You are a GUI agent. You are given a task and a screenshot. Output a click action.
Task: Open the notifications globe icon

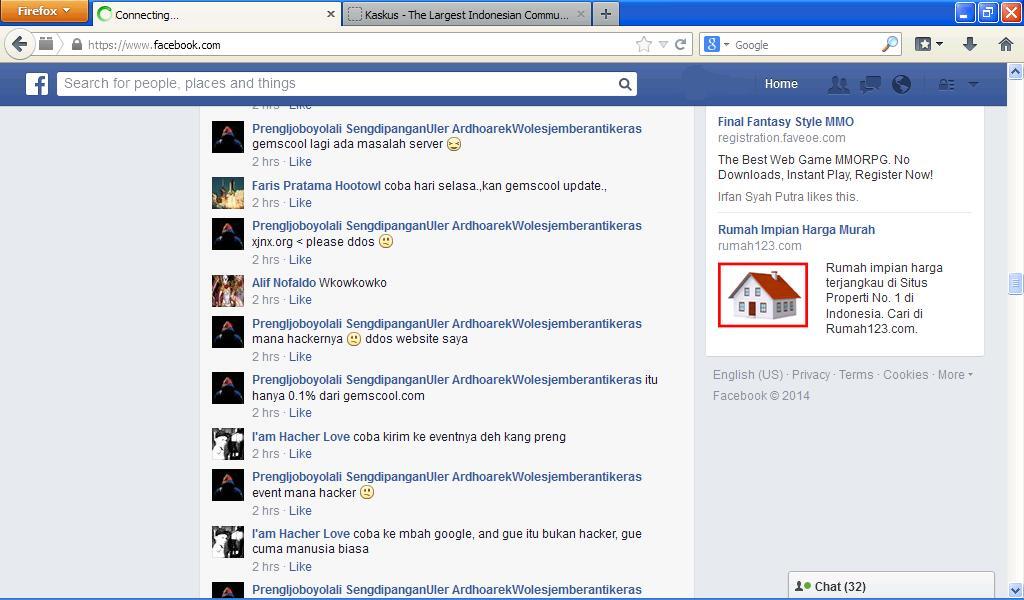pyautogui.click(x=901, y=84)
